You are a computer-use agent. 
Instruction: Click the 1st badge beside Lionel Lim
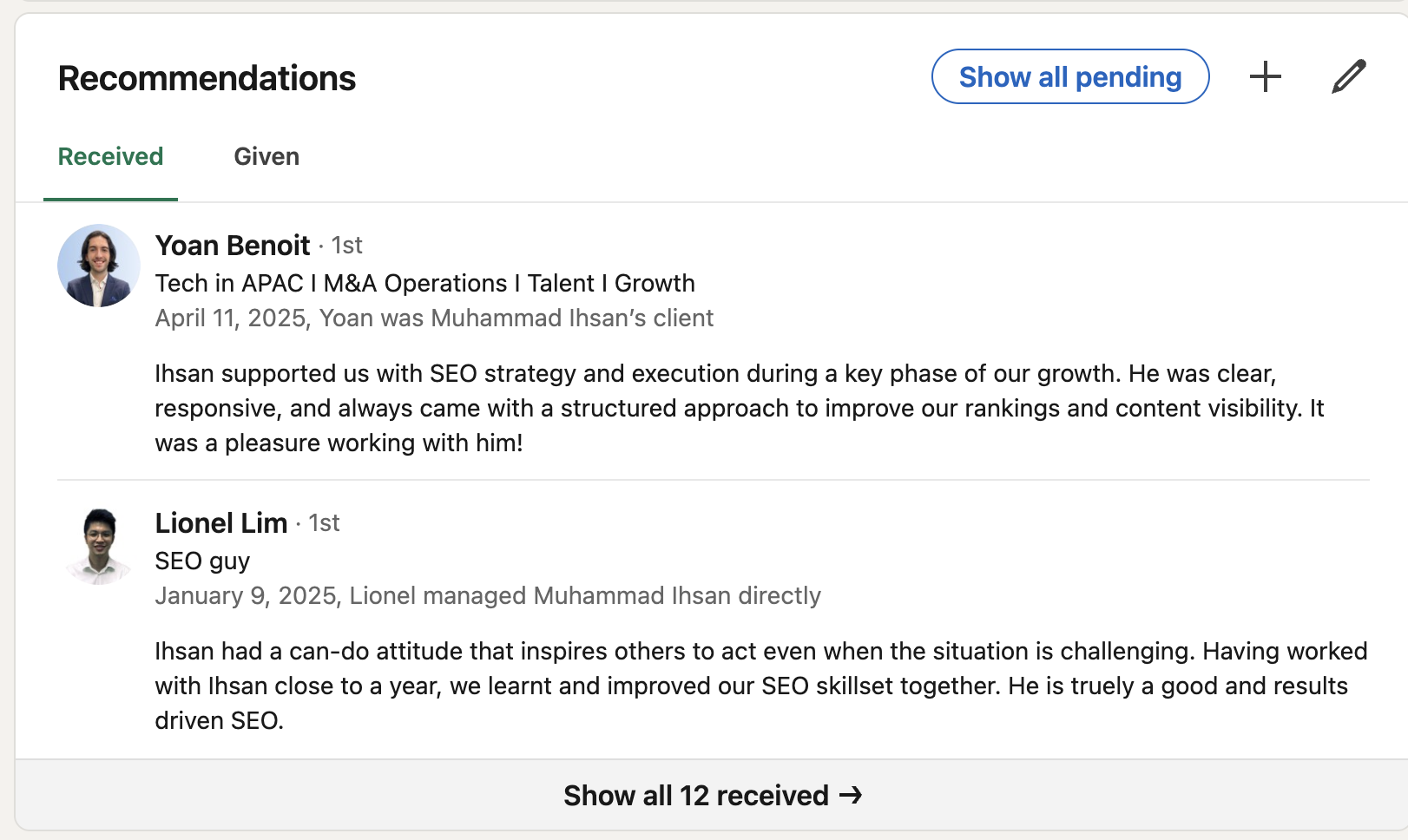pyautogui.click(x=325, y=523)
